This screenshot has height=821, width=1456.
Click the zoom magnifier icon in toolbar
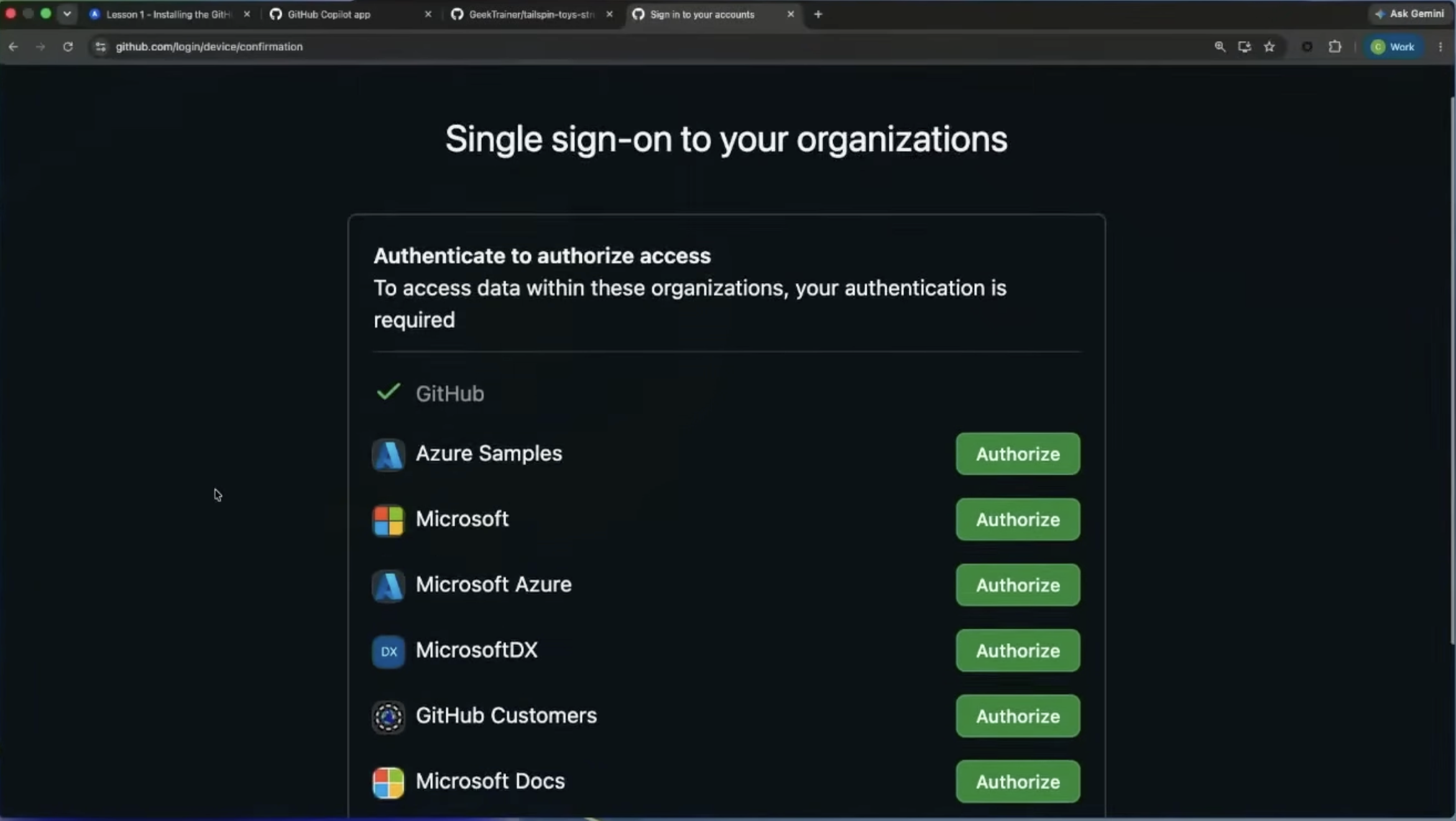click(1220, 47)
